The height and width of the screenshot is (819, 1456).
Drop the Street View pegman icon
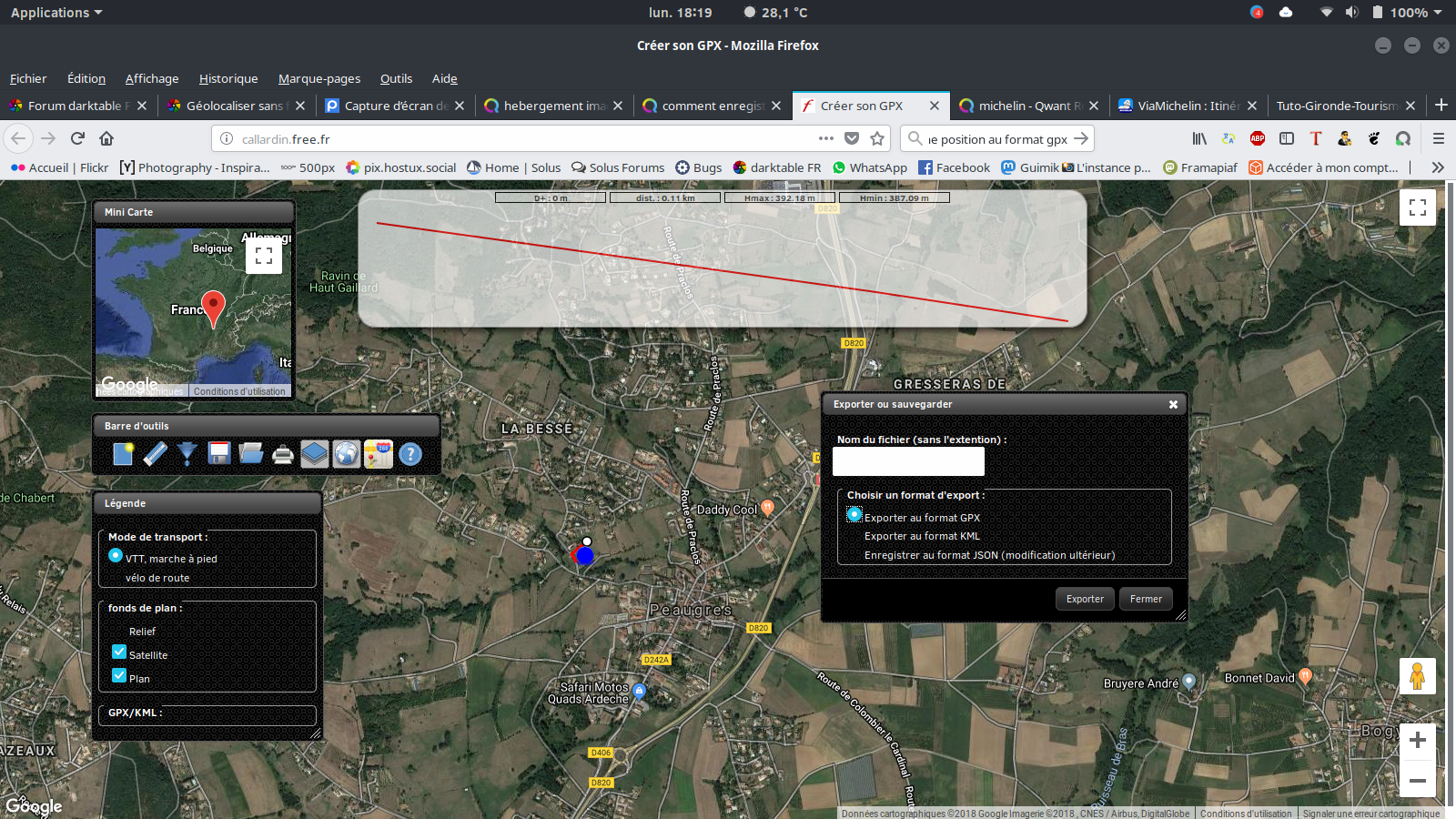click(1417, 676)
